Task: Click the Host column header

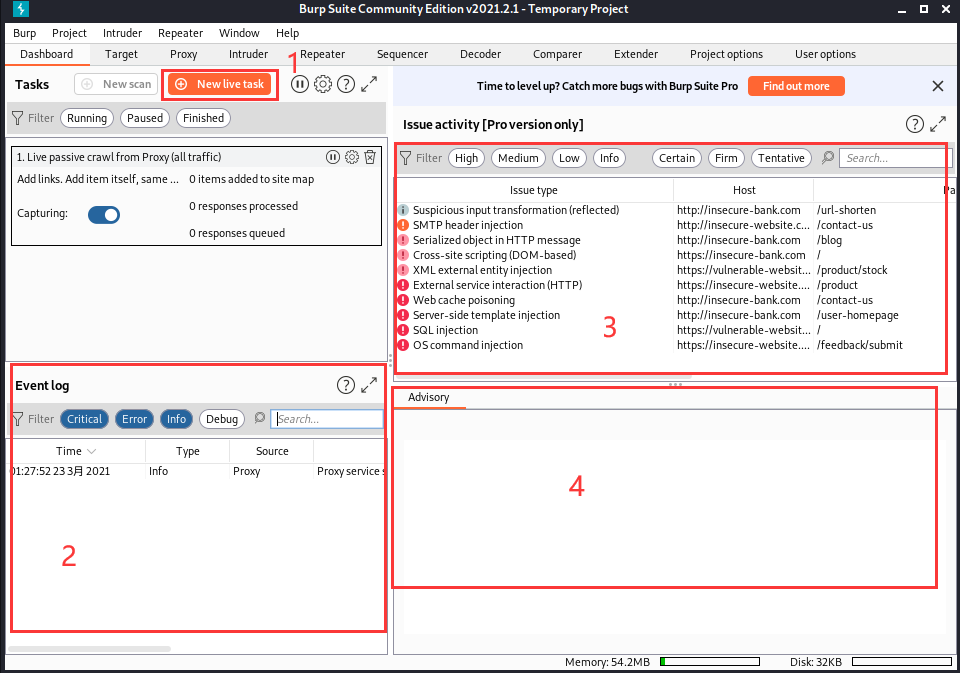Action: point(744,190)
